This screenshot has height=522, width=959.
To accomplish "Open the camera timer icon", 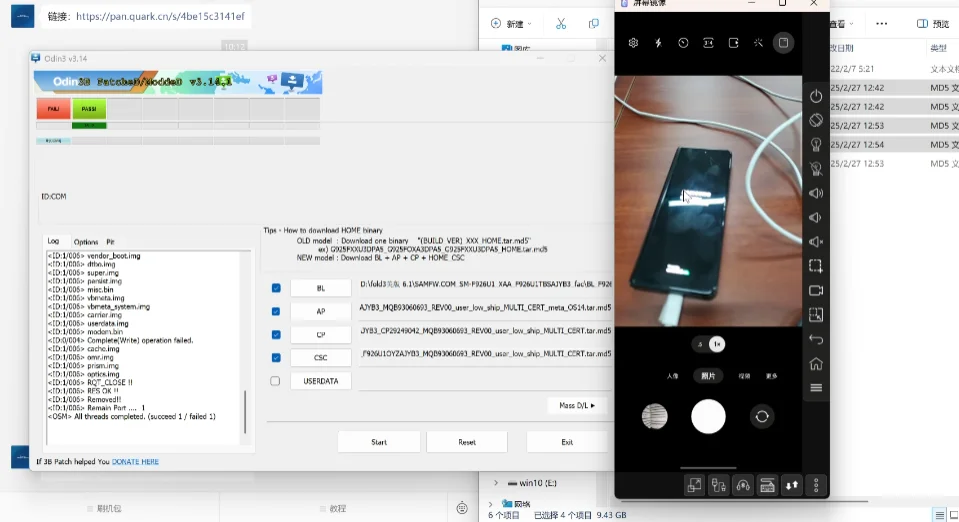I will pos(683,43).
